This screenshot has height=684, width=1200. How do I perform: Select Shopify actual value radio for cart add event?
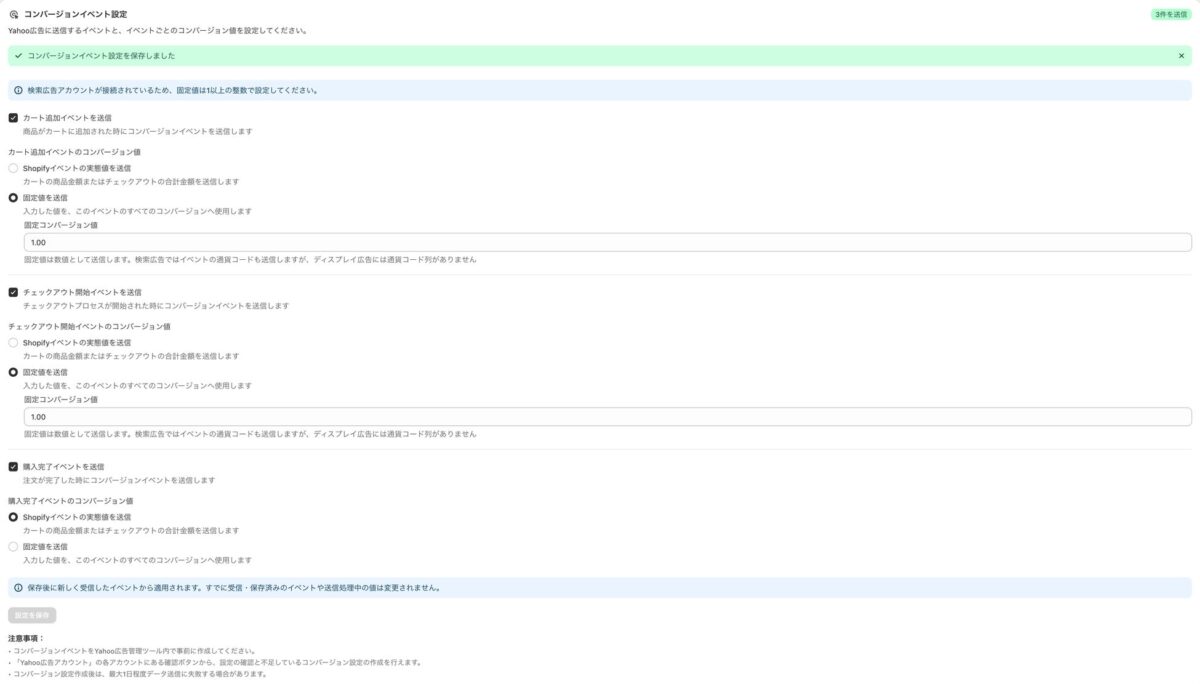pos(13,168)
